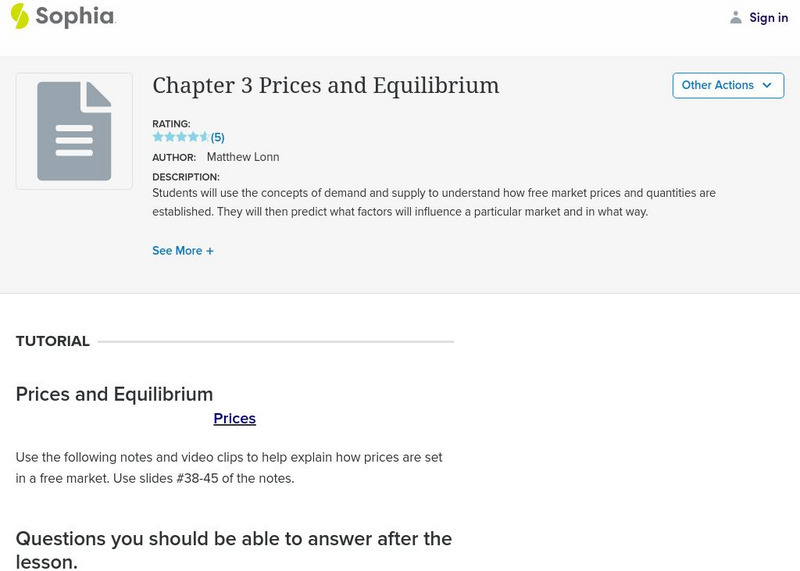800x571 pixels.
Task: Click the gray document thumbnail icon
Action: pos(74,131)
